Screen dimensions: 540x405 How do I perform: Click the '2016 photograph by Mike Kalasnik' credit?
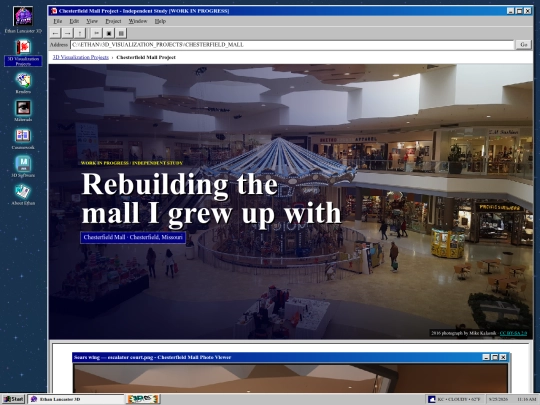(x=464, y=333)
